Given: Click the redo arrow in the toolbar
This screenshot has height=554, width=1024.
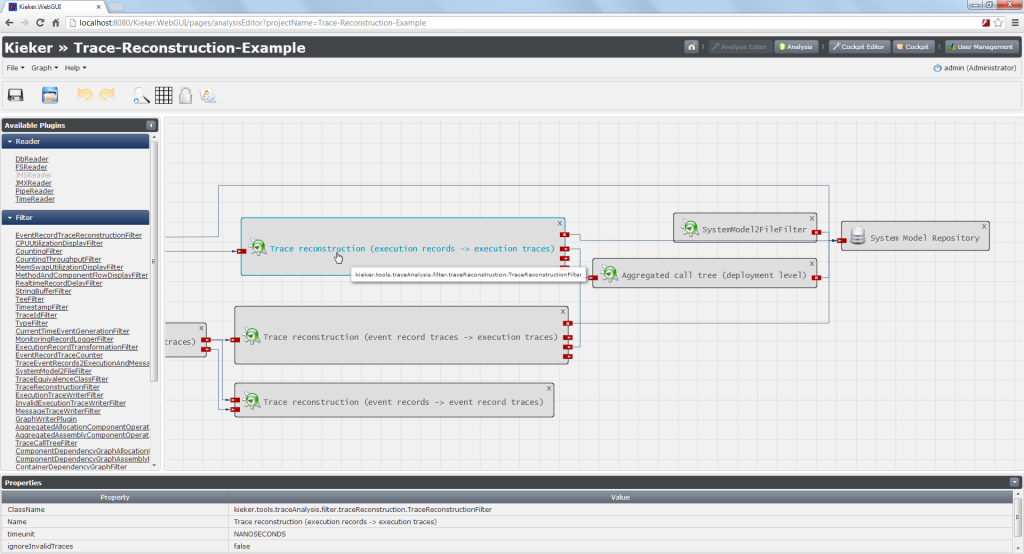Looking at the screenshot, I should 106,95.
